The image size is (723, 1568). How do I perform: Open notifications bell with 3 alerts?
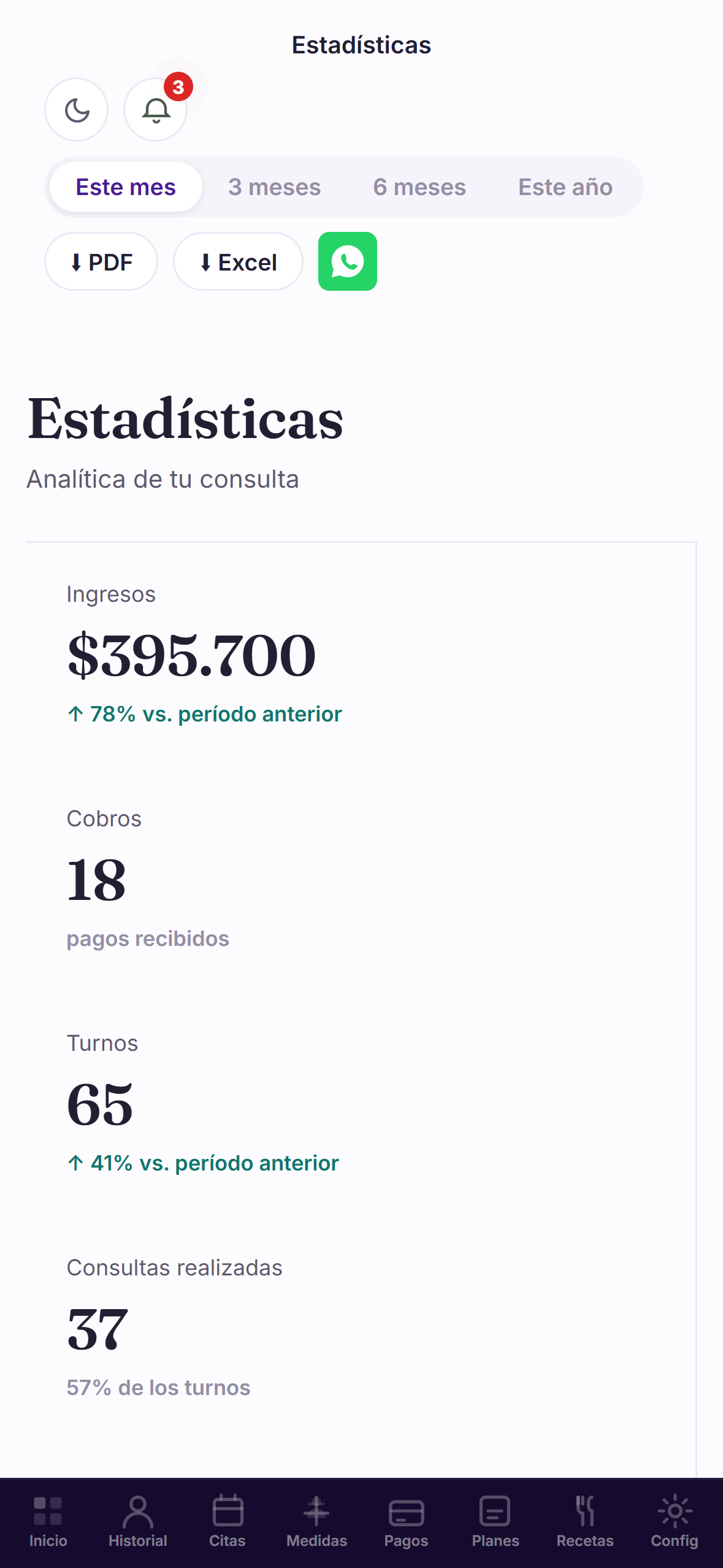coord(156,110)
